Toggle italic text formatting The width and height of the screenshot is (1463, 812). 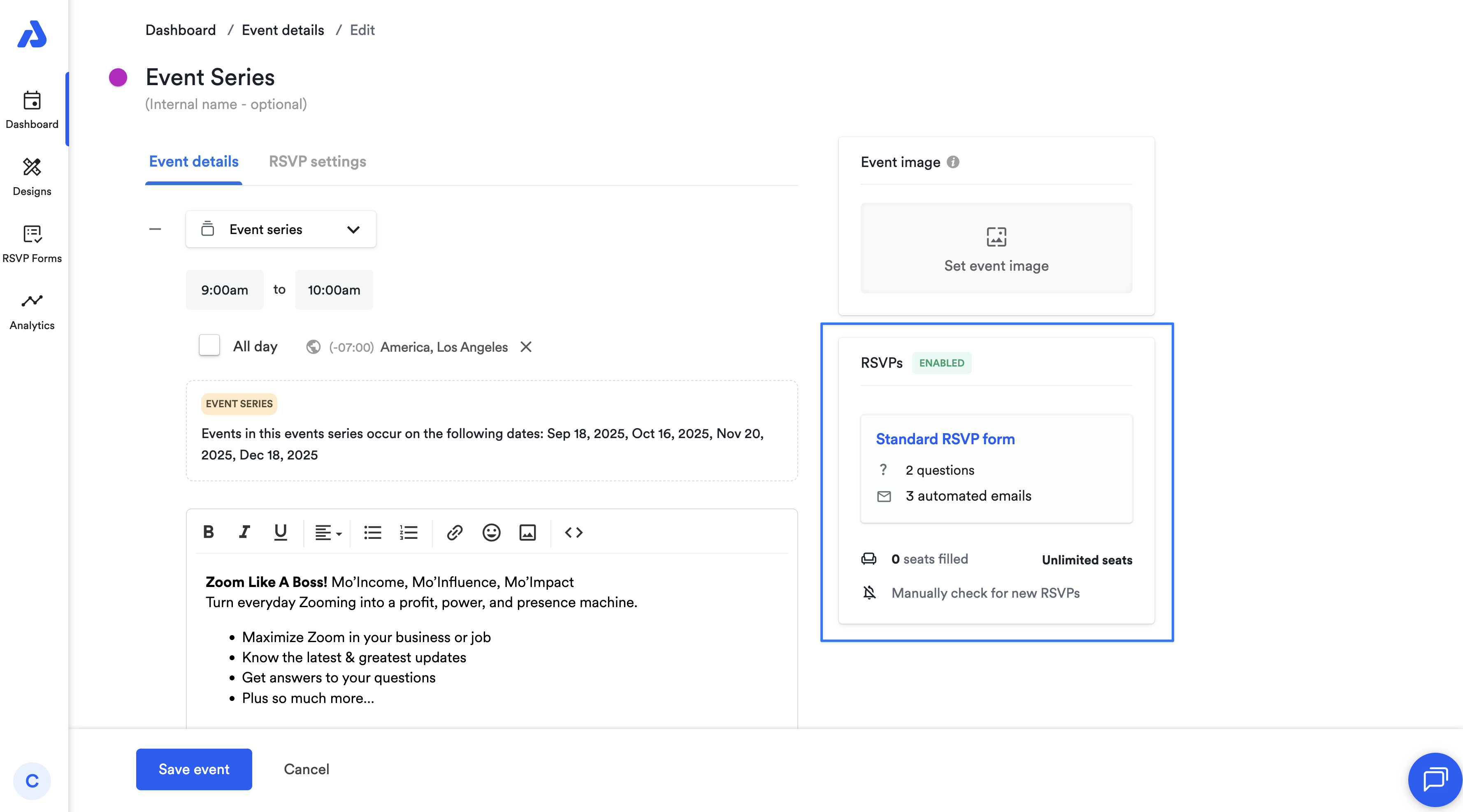[x=244, y=532]
